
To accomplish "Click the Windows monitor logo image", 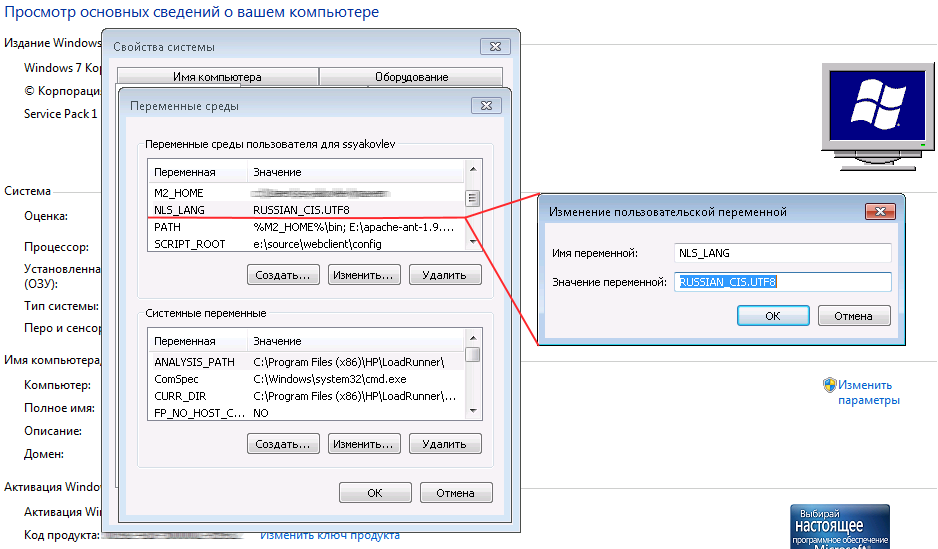I will 878,117.
